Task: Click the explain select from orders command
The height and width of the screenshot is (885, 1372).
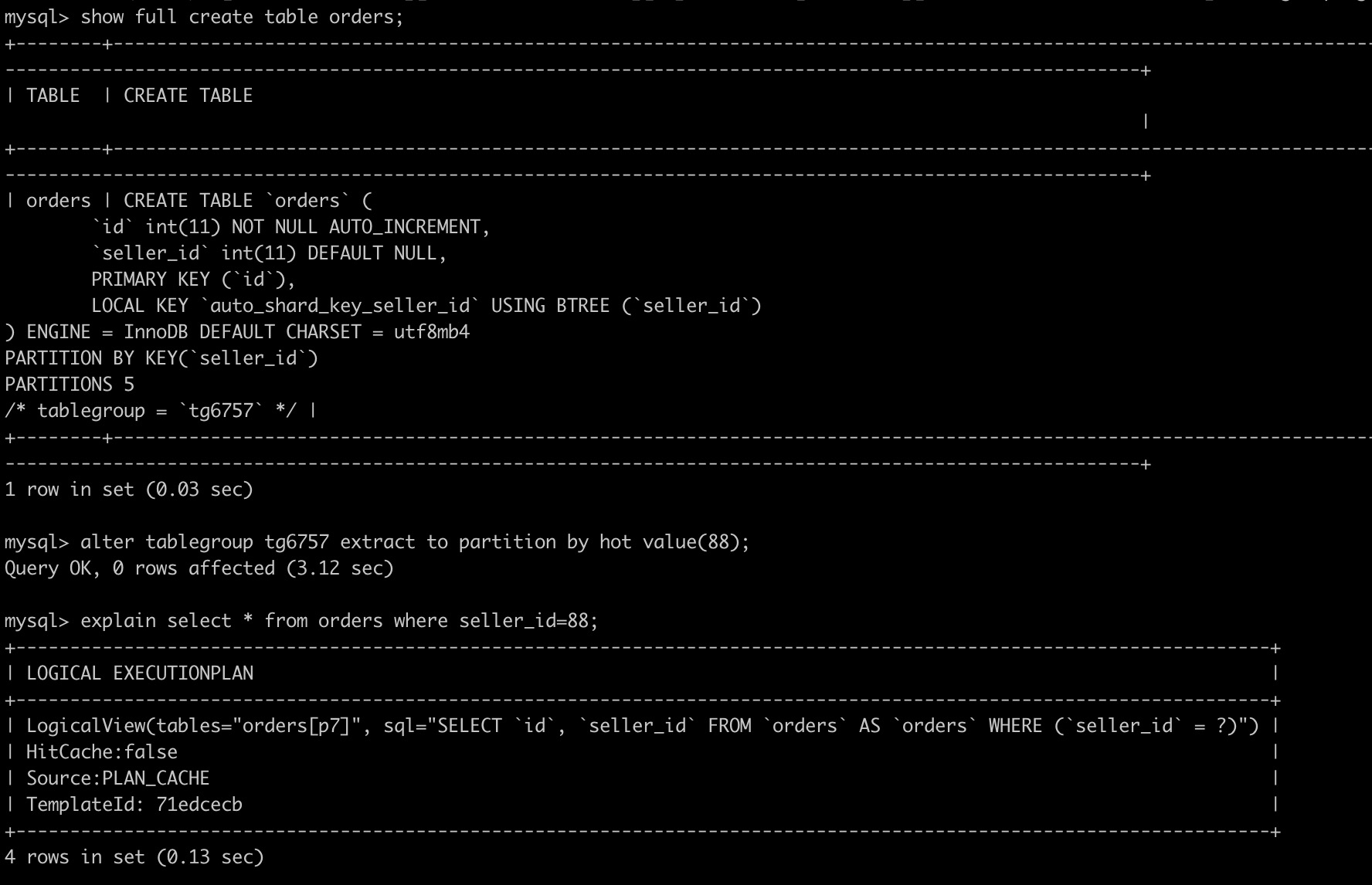Action: (x=339, y=621)
